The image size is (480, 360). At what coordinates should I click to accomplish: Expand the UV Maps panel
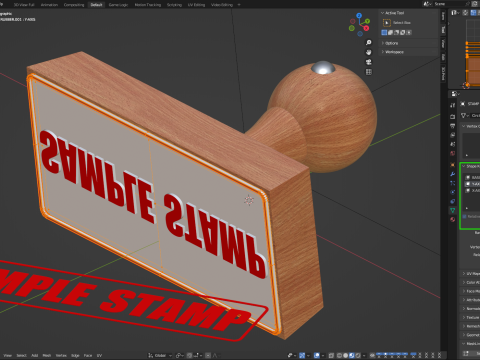471,273
